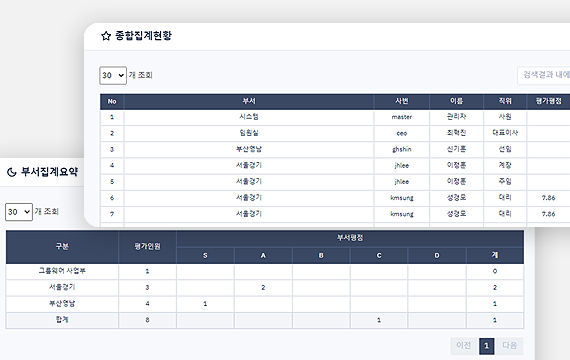Click the 구분 column header
The image size is (570, 360).
tap(62, 247)
